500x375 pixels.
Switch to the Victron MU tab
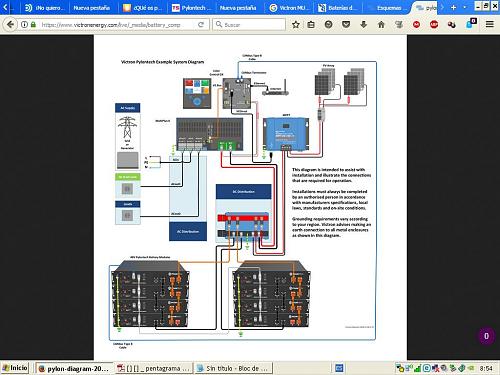289,8
